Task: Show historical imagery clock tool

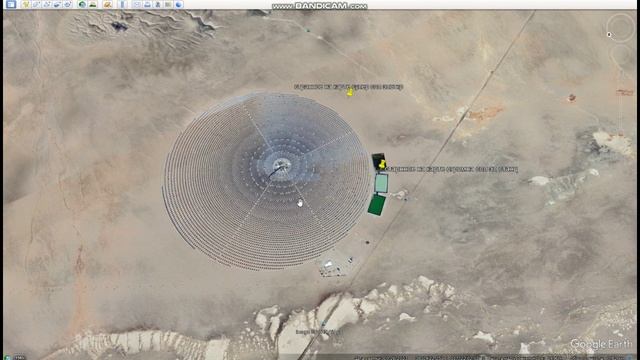Action: (82, 4)
